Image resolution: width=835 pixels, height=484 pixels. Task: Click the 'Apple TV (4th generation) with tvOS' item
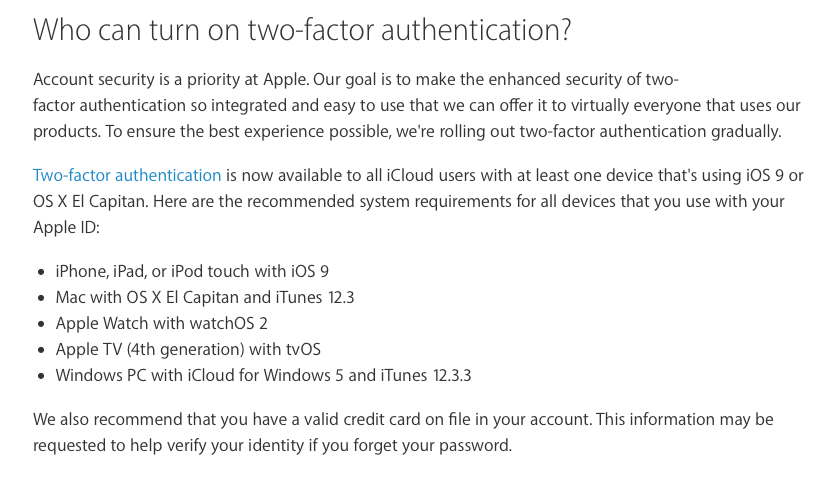coord(188,349)
